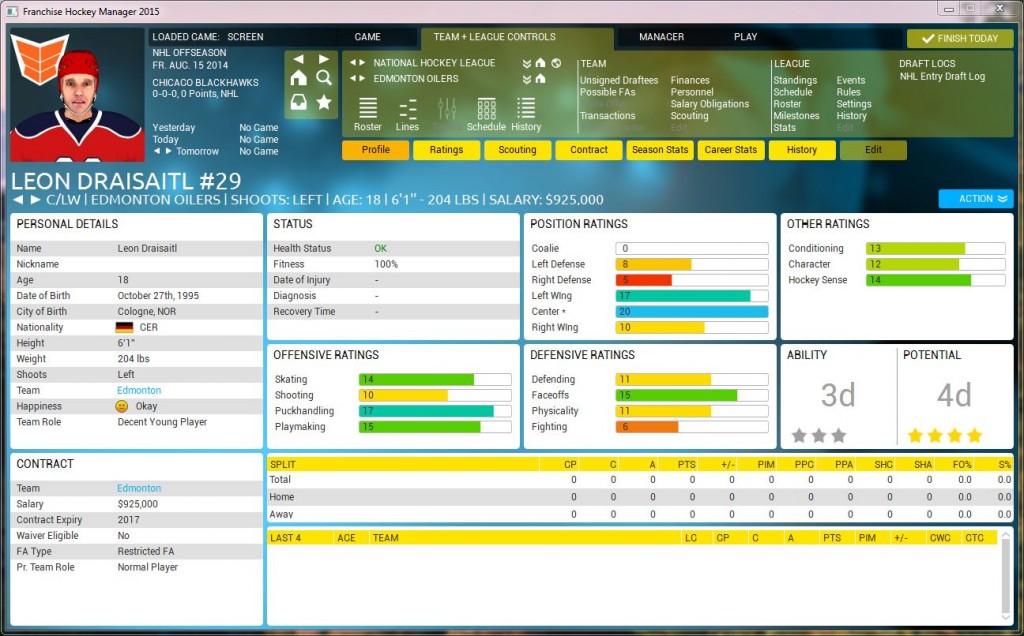Expand the National Hockey League dropdown chevron
The height and width of the screenshot is (636, 1024).
pos(526,63)
